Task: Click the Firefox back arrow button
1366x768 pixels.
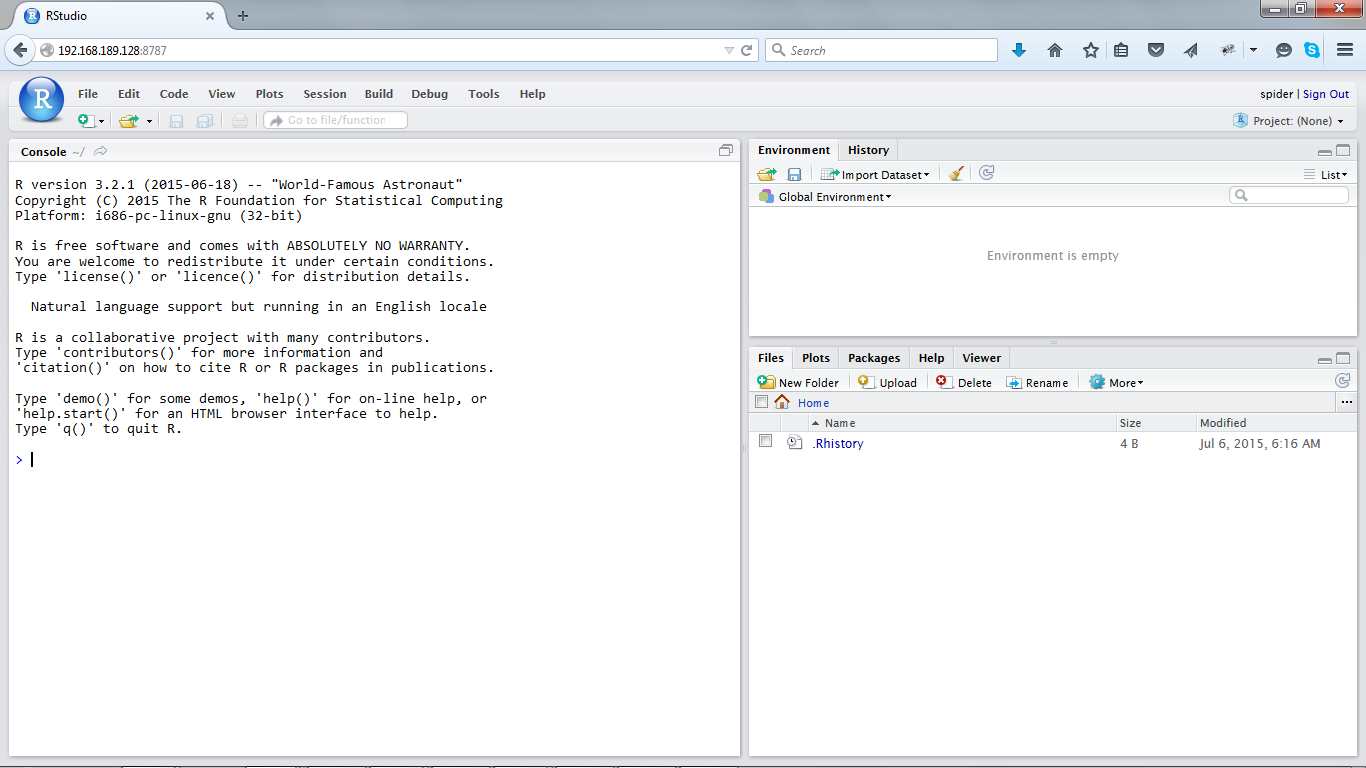Action: 20,50
